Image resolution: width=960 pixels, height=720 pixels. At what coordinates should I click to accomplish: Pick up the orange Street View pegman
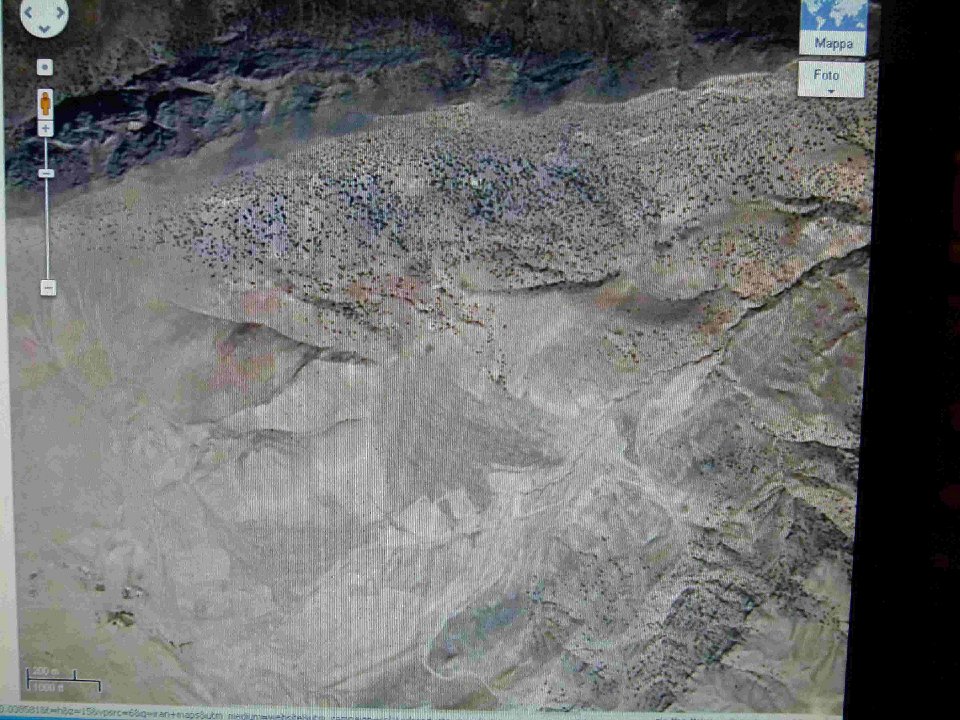pos(45,104)
